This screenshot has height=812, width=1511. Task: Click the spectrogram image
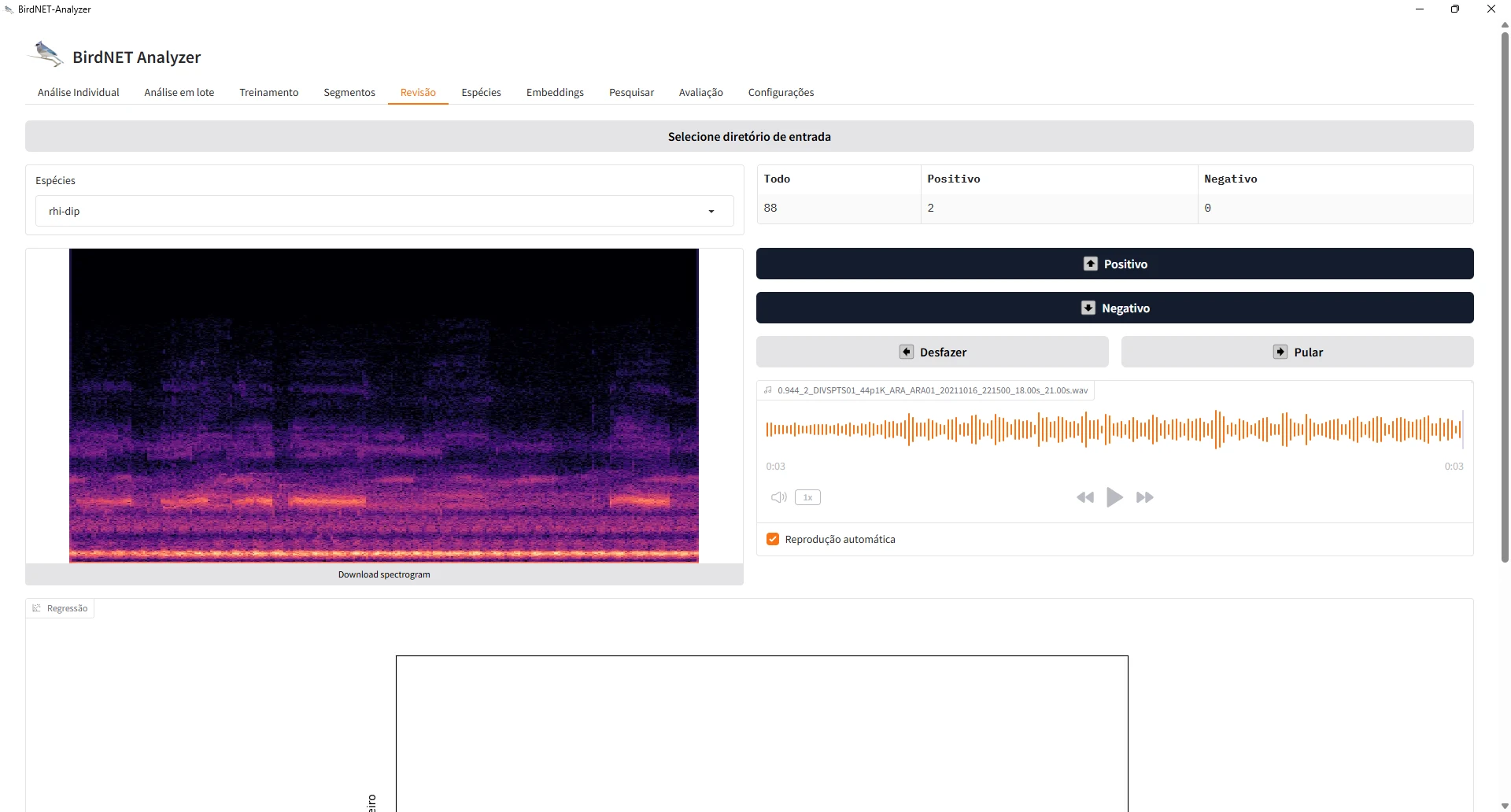[384, 406]
